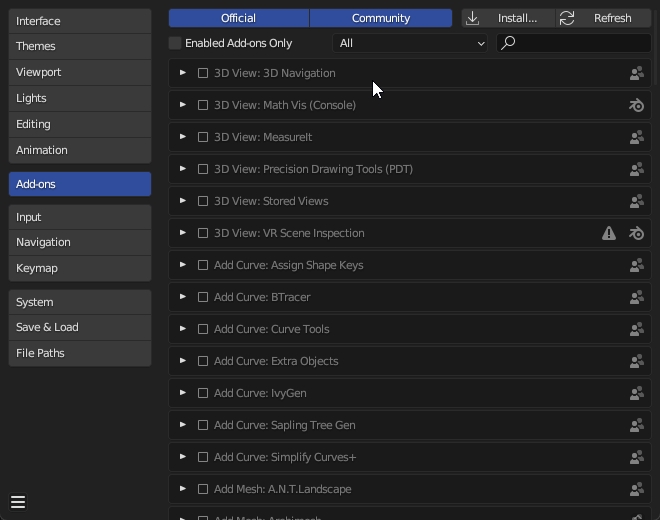The width and height of the screenshot is (660, 520).
Task: Click the add-on search input field
Action: click(580, 43)
